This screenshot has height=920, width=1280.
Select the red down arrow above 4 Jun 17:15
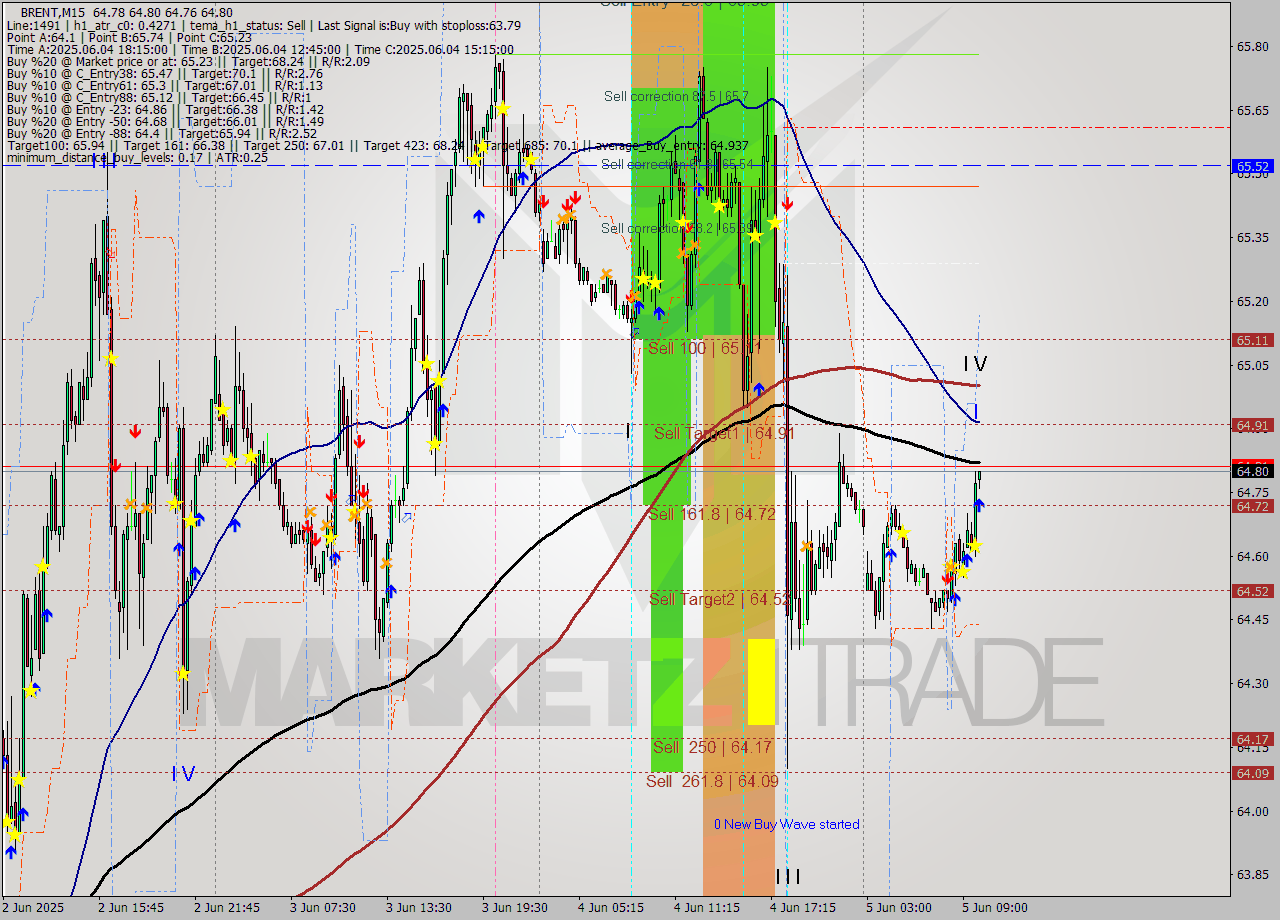pyautogui.click(x=787, y=205)
